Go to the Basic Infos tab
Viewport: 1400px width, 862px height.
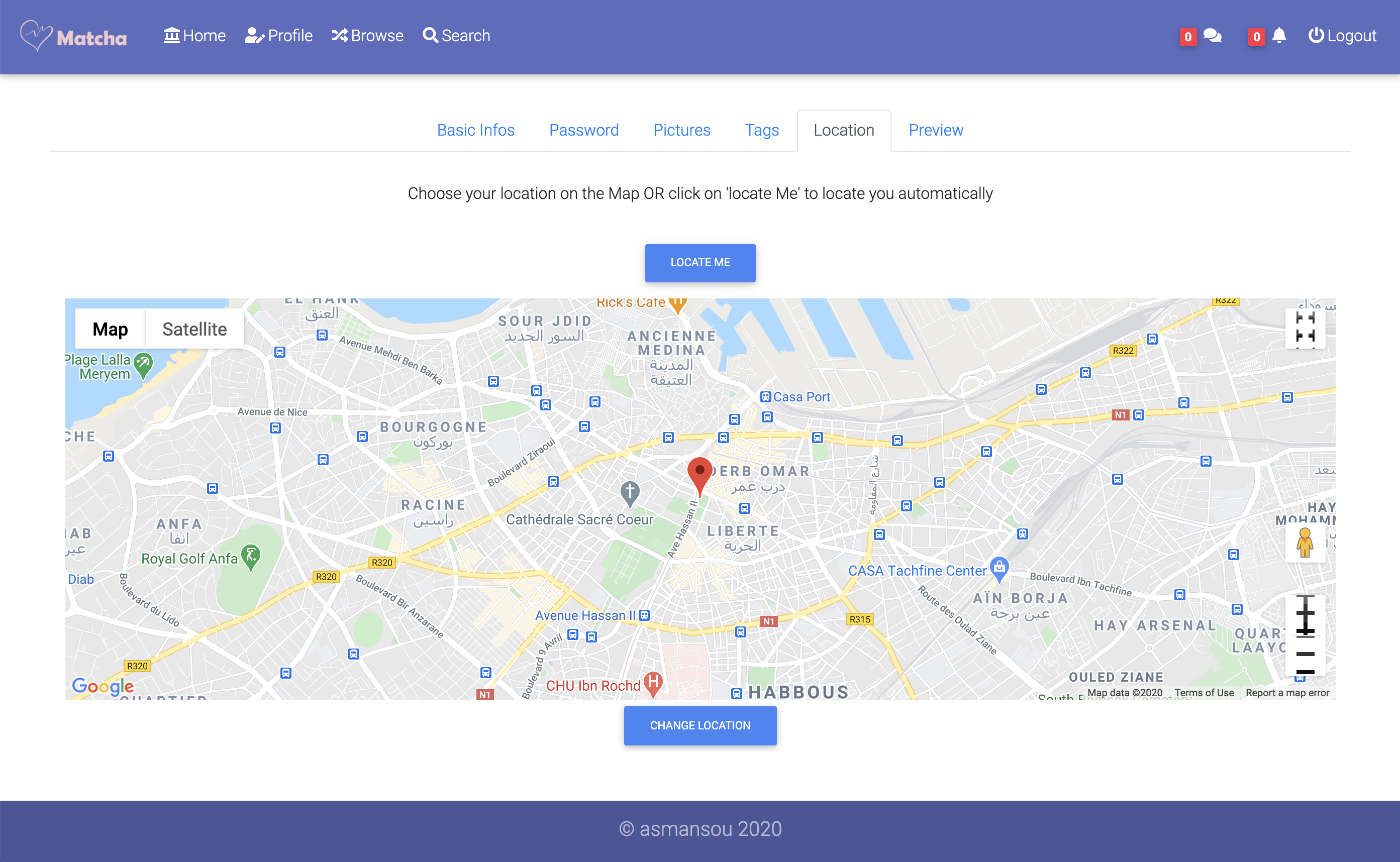[475, 130]
